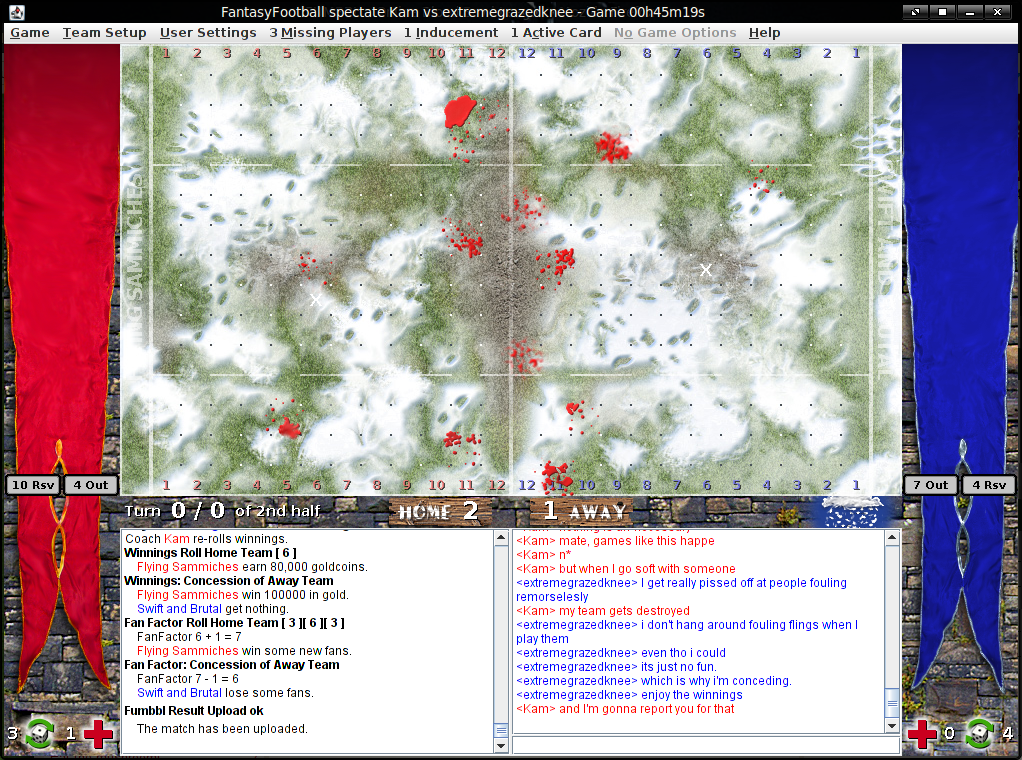Click Kam's 'my team gets destroyed' chat message
Viewport: 1022px width, 760px height.
point(603,610)
